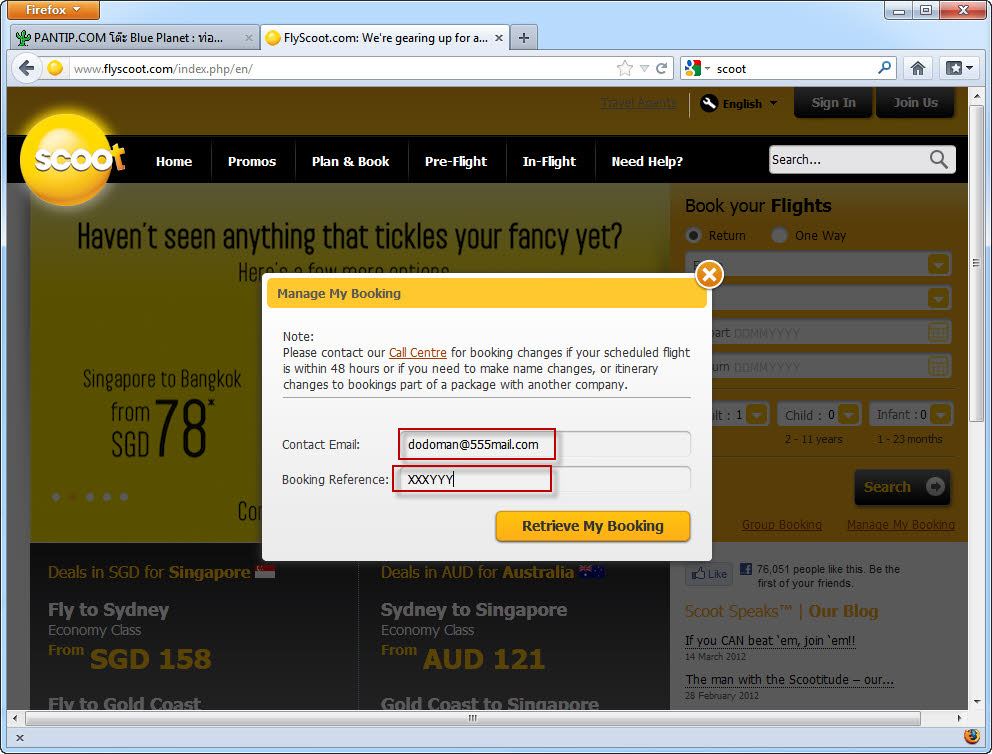The image size is (992, 754).
Task: Focus the Contact Email field
Action: tap(544, 444)
